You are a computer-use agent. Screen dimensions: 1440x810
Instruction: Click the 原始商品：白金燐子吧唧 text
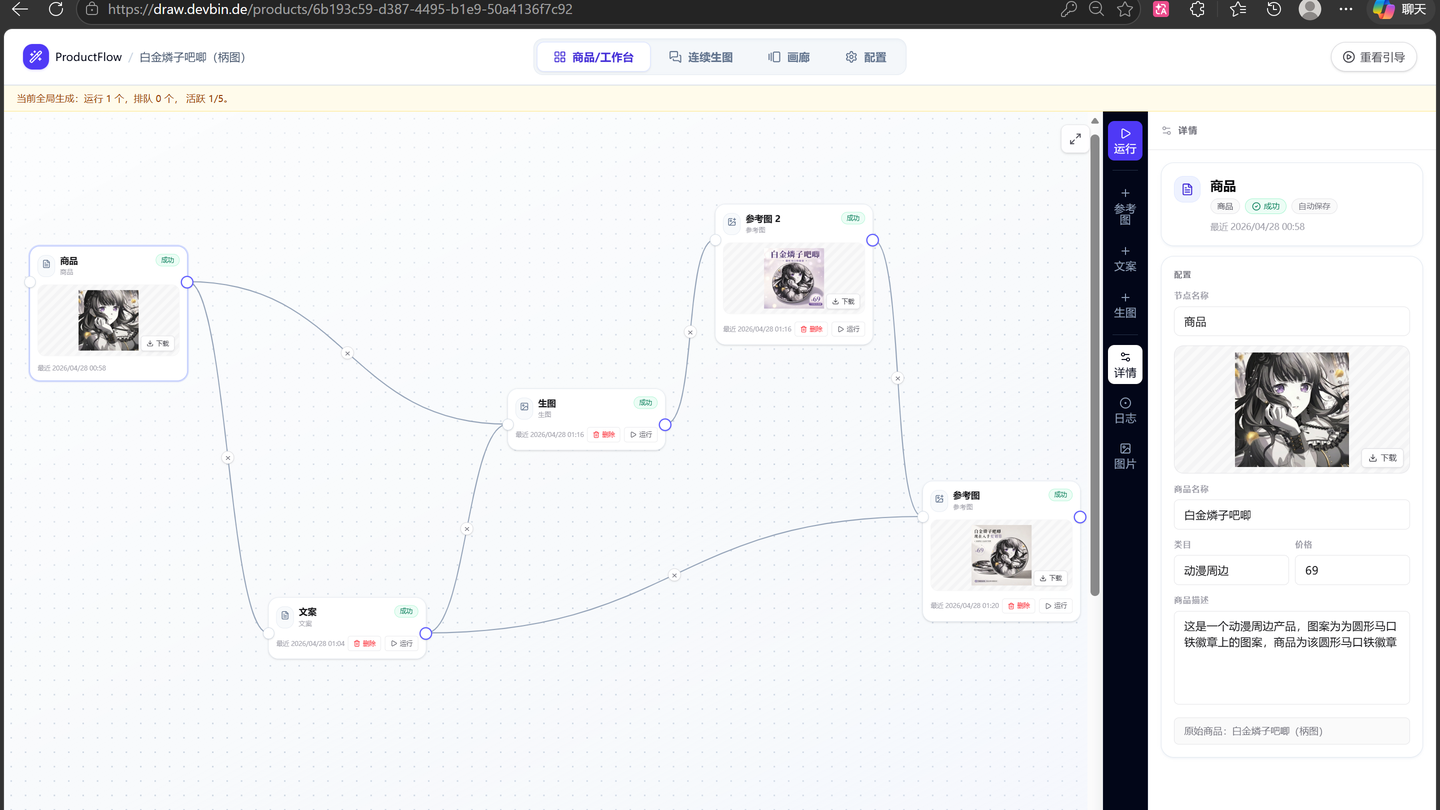(x=1253, y=731)
